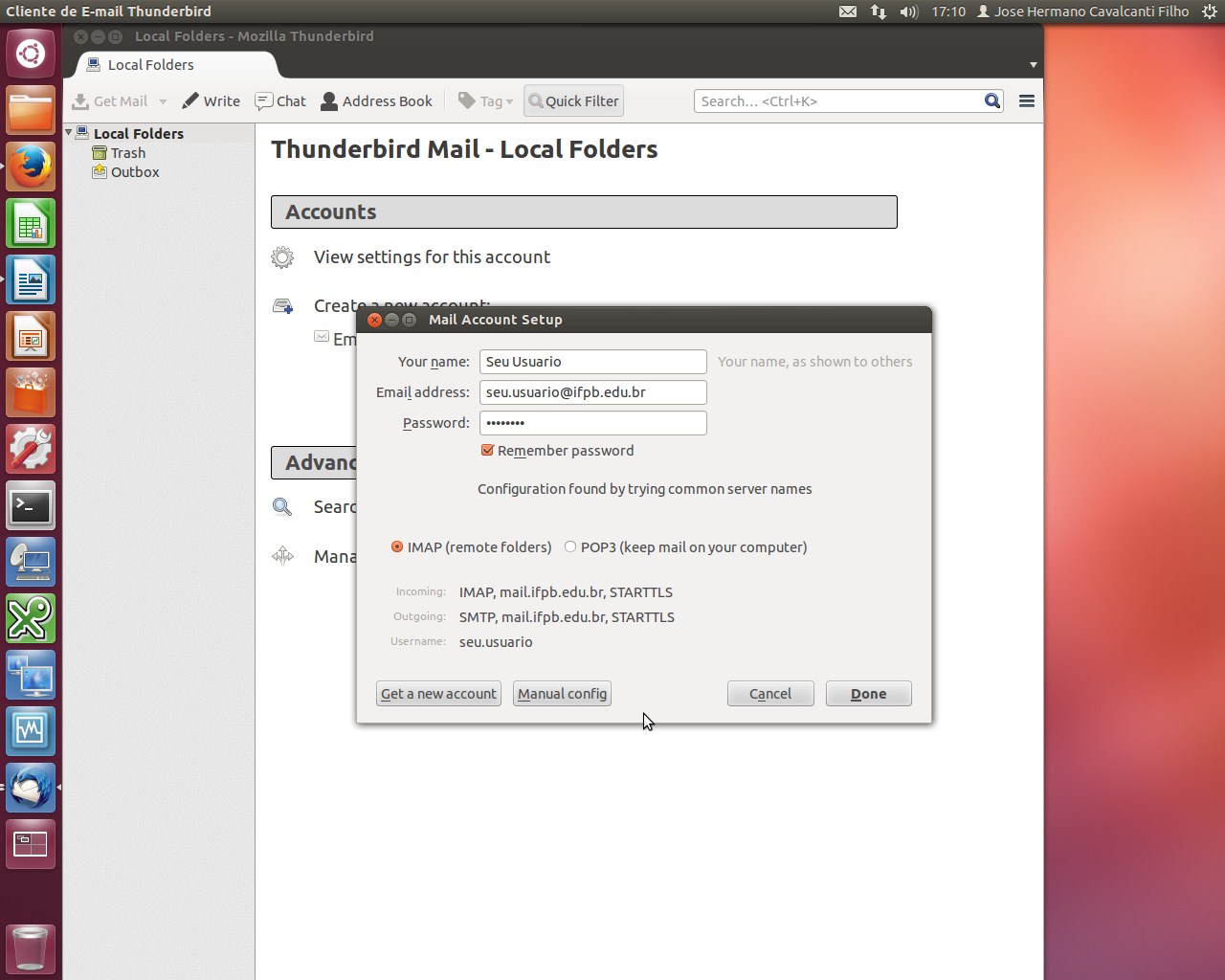The image size is (1225, 980).
Task: Open LibreOffice Impress from launcher
Action: pos(31,336)
